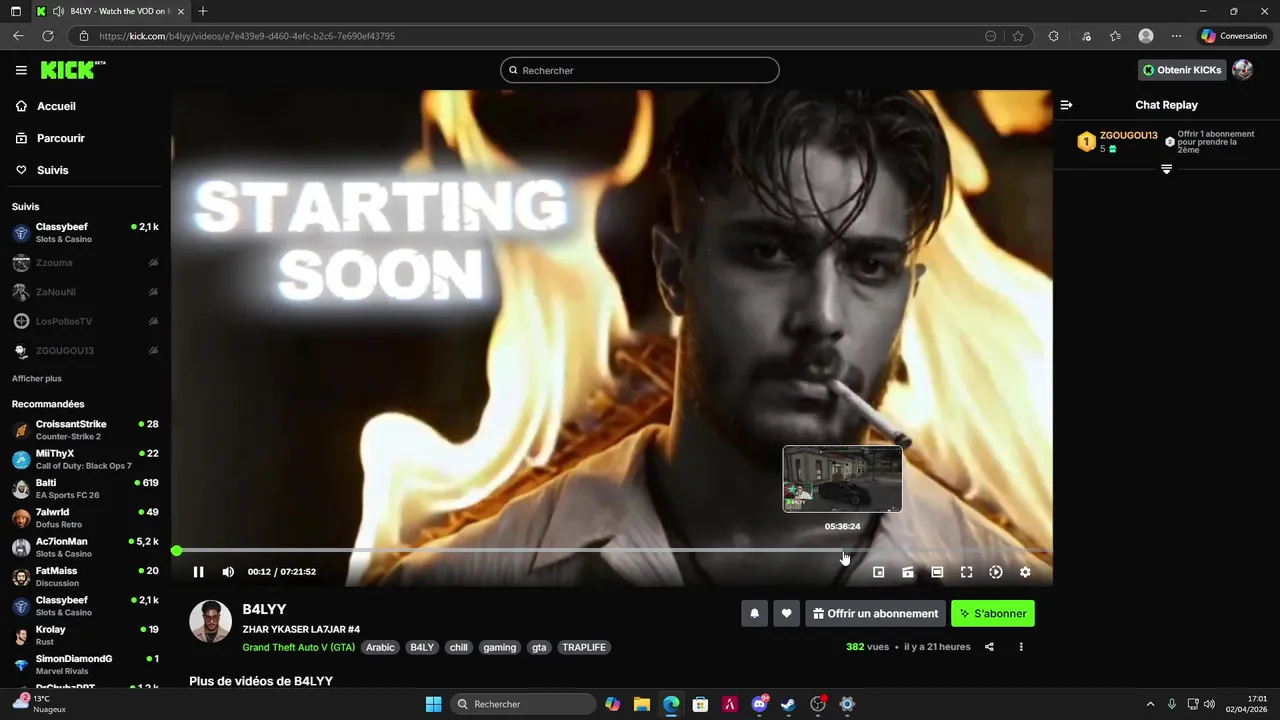
Task: Open ZGOUGOU13 channel in sidebar
Action: click(84, 351)
